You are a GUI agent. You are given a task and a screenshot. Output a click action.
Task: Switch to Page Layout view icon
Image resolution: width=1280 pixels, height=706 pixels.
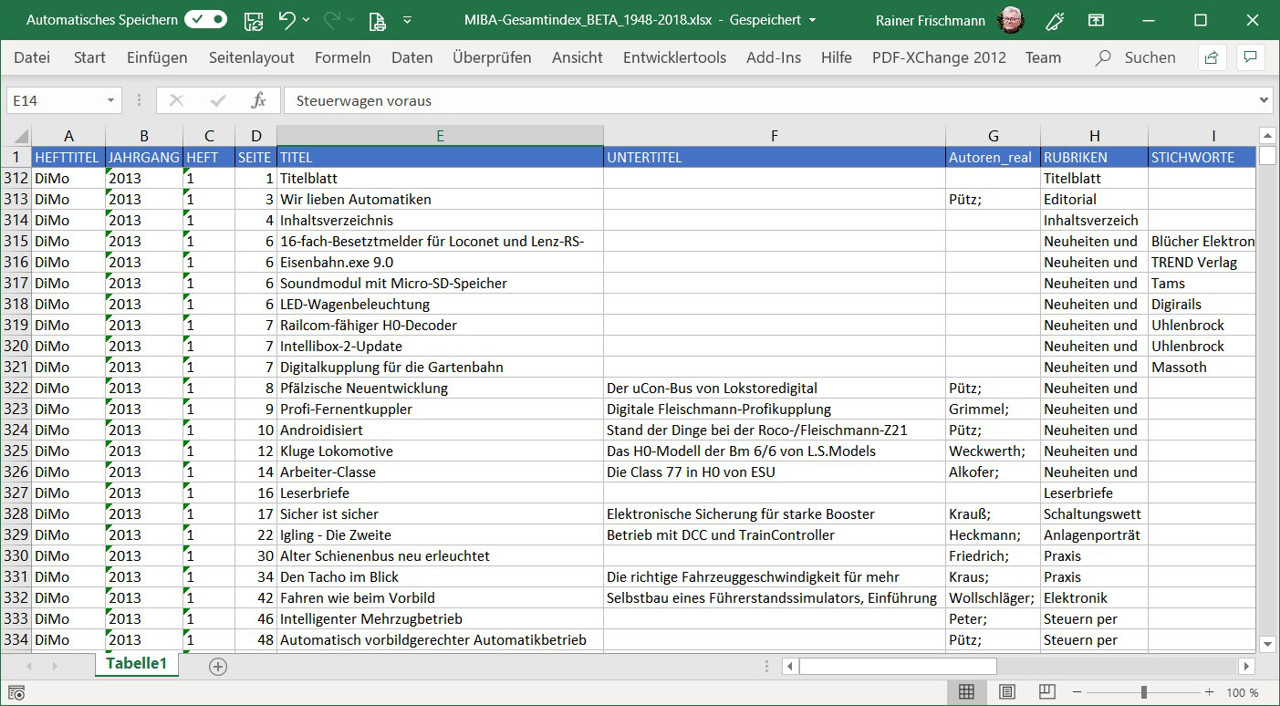1007,692
